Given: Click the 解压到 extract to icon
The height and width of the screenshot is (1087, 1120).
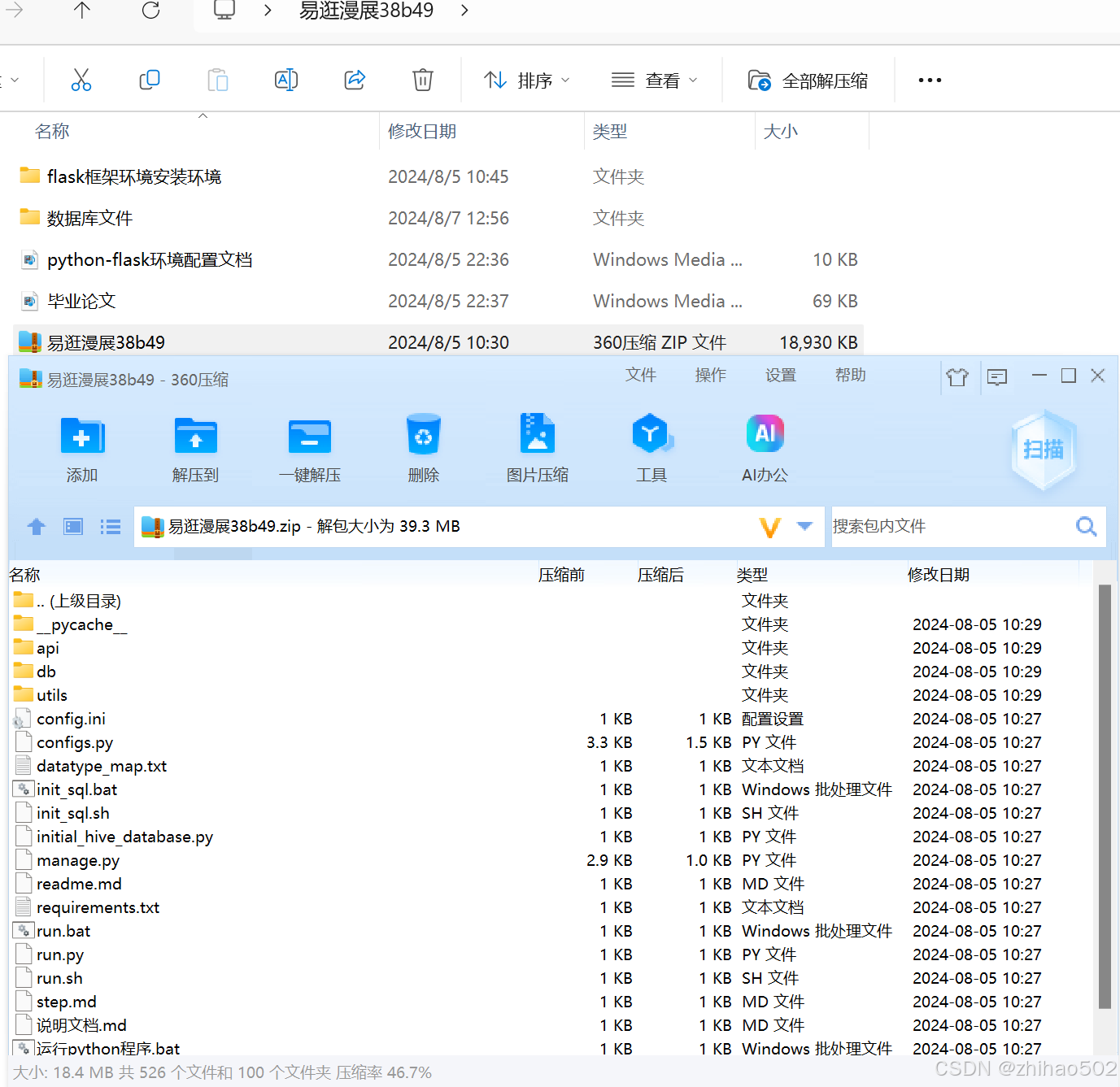Looking at the screenshot, I should 196,449.
